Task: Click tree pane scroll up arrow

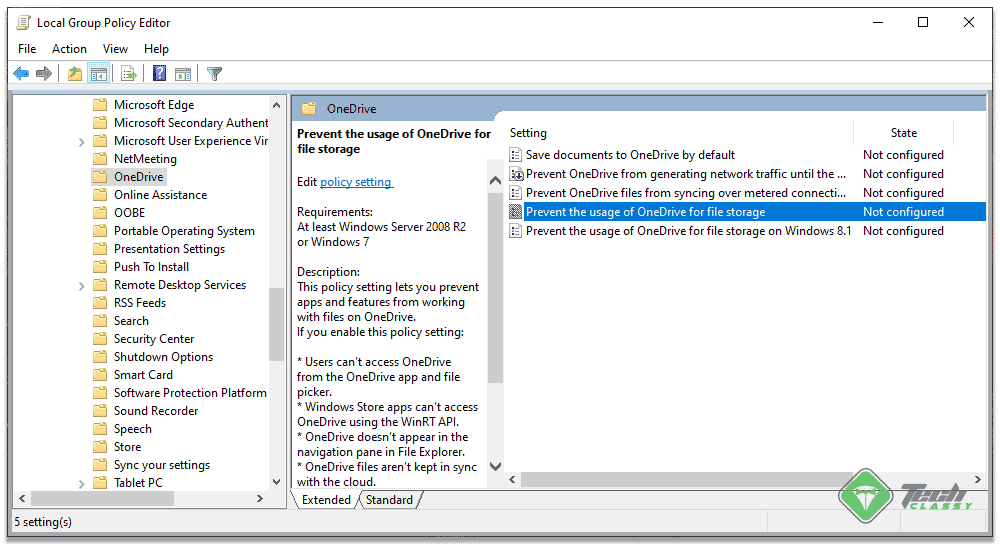Action: pos(276,105)
